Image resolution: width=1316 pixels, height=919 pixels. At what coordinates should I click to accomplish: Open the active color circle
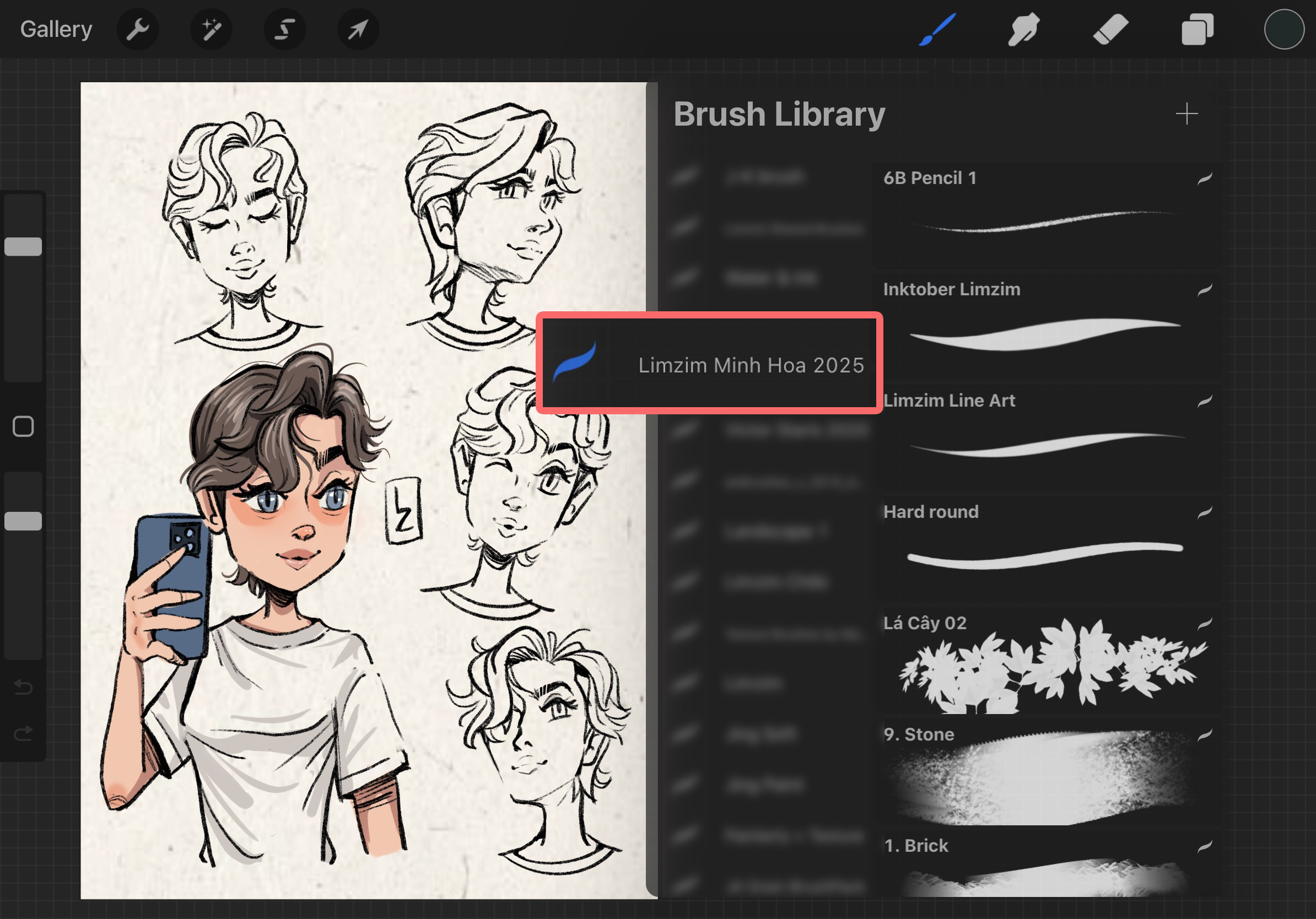(x=1284, y=29)
